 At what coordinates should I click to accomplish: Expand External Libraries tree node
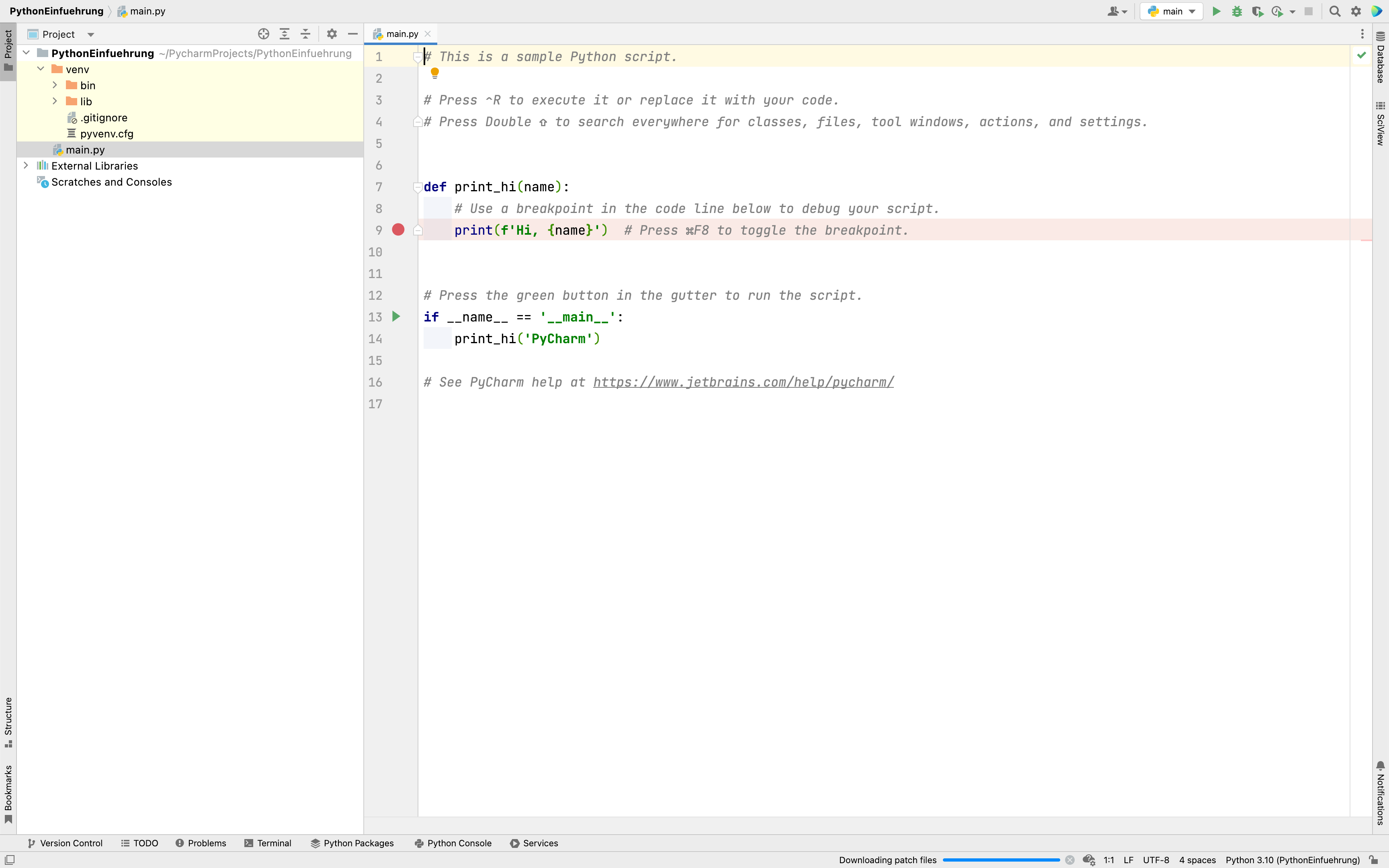(26, 165)
